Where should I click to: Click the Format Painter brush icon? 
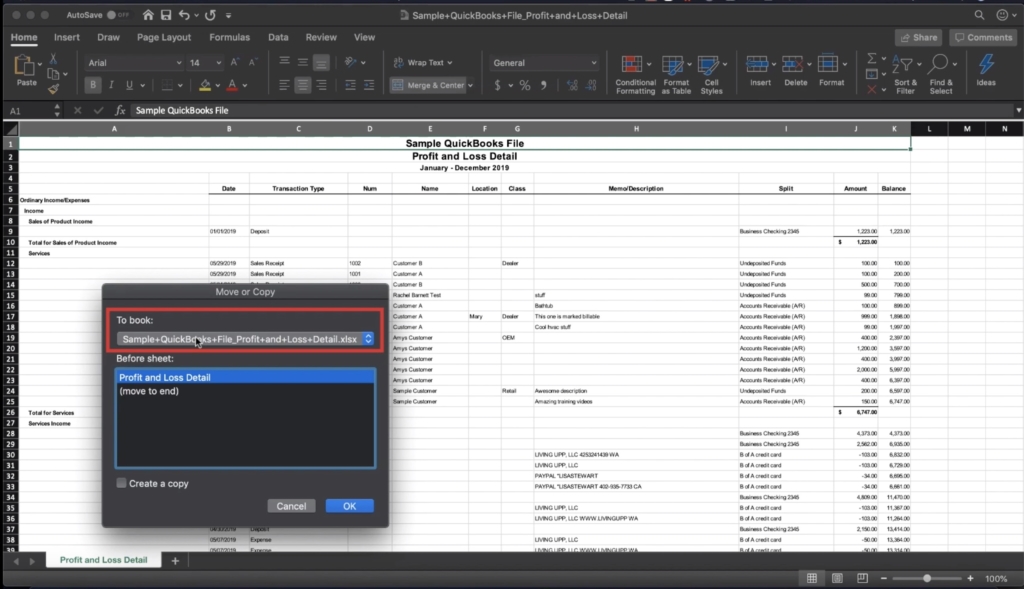coord(54,88)
